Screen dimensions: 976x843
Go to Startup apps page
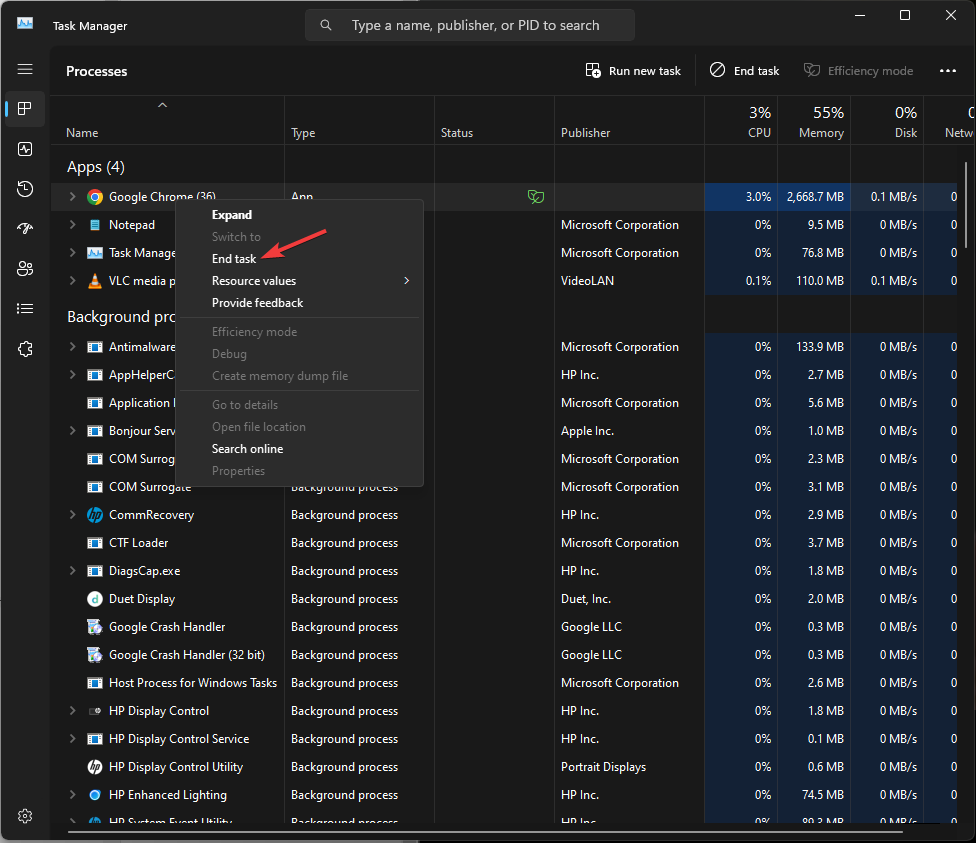click(x=25, y=229)
